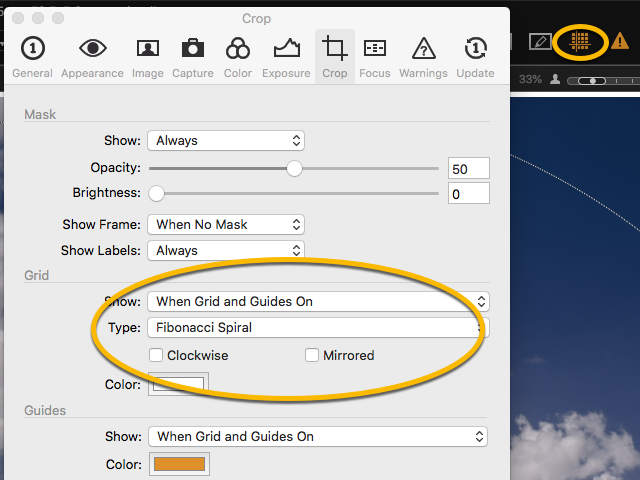
Task: Open the Focus preferences icon
Action: click(375, 55)
